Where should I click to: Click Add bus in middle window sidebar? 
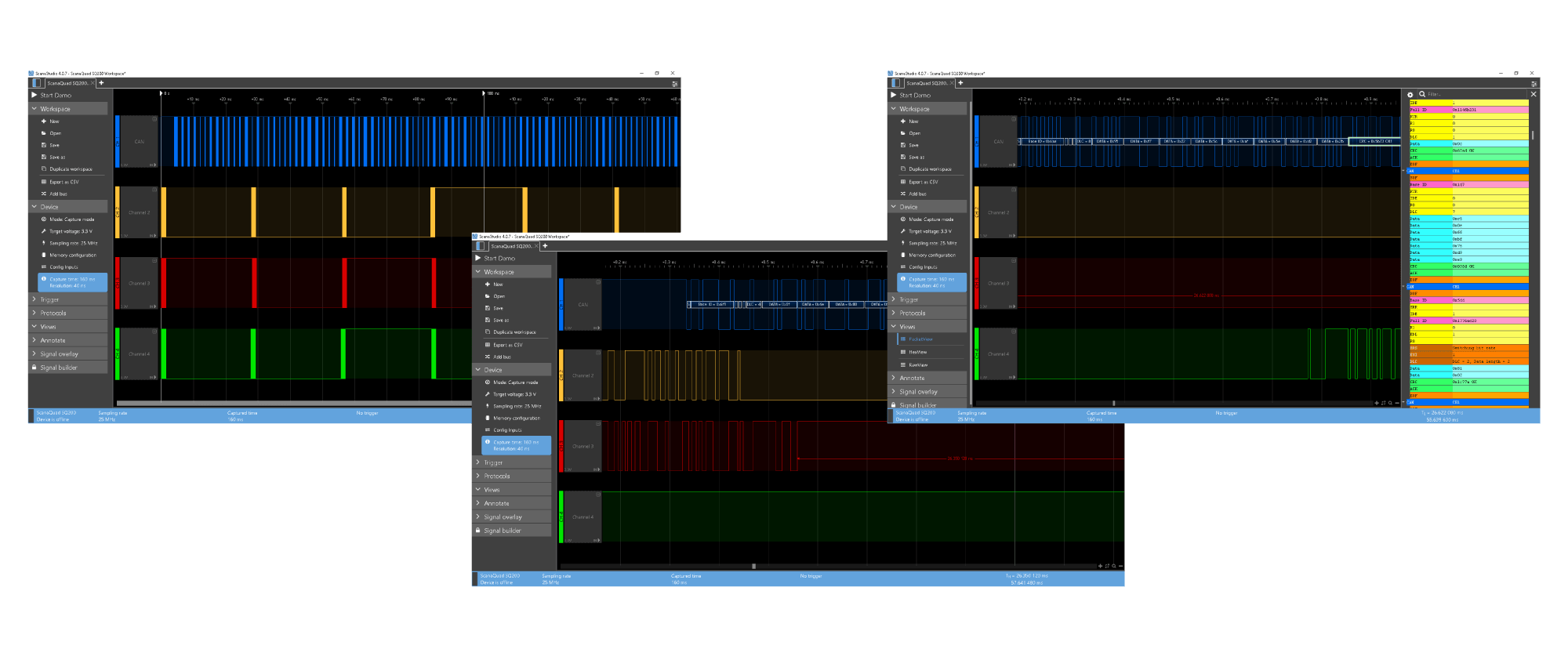pos(501,357)
